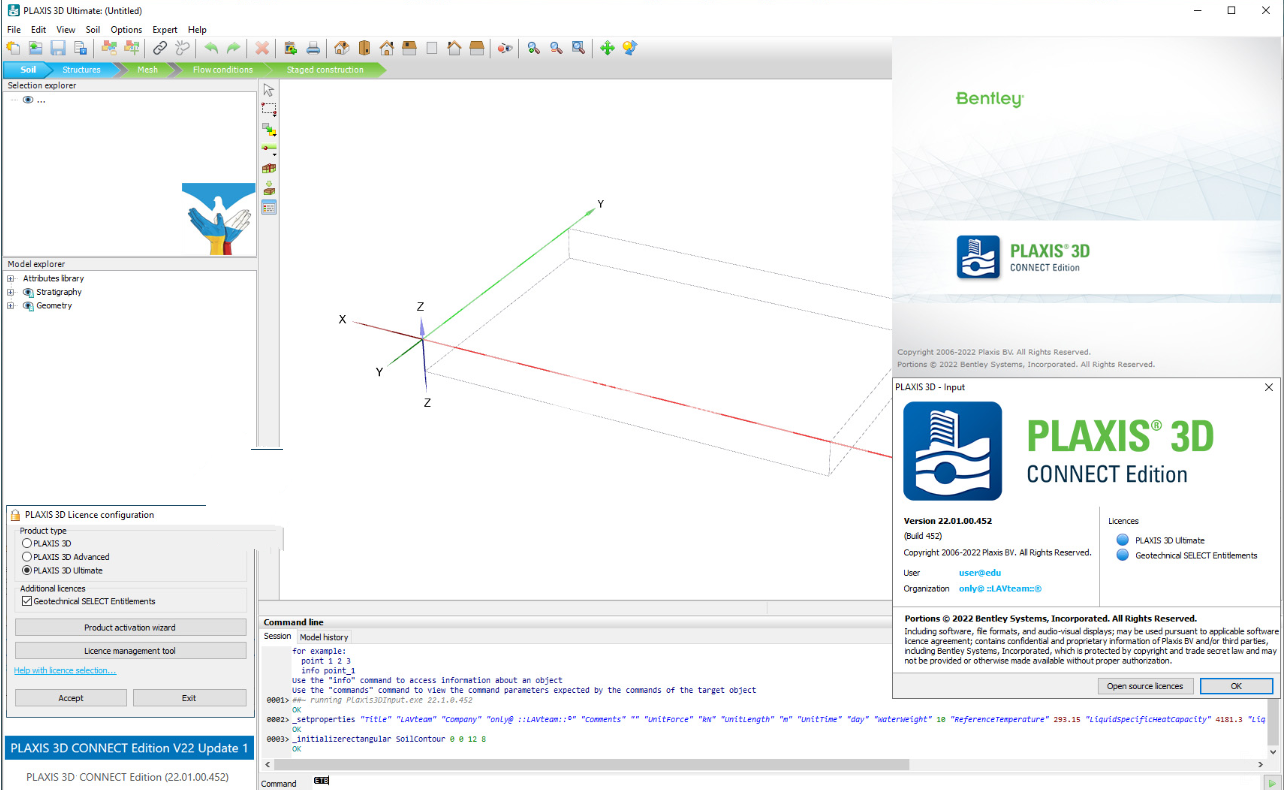Click the green run arrow beside command input
Image resolution: width=1285 pixels, height=790 pixels.
point(1271,783)
